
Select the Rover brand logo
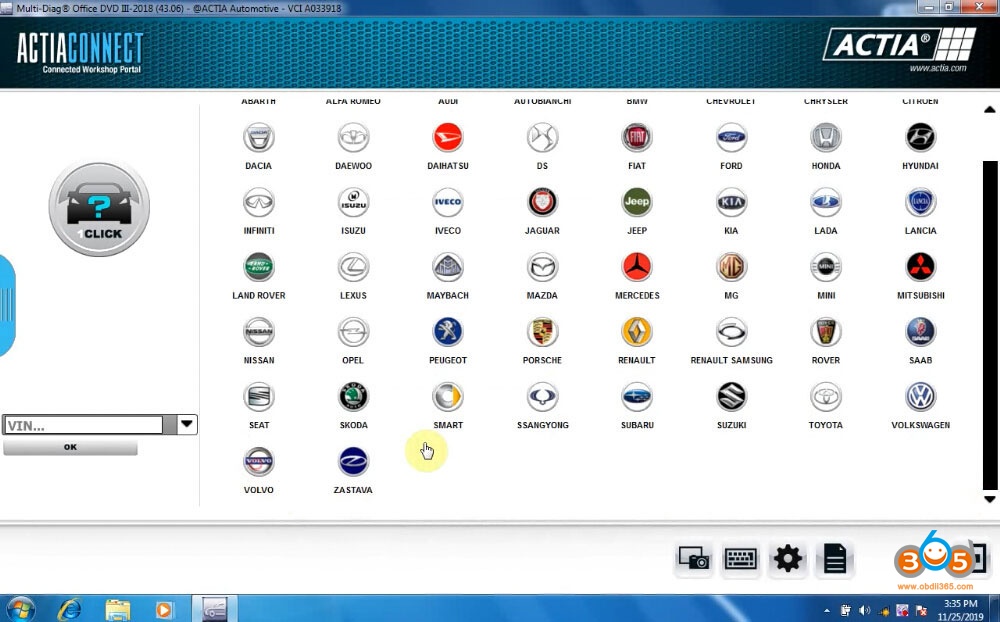(825, 332)
